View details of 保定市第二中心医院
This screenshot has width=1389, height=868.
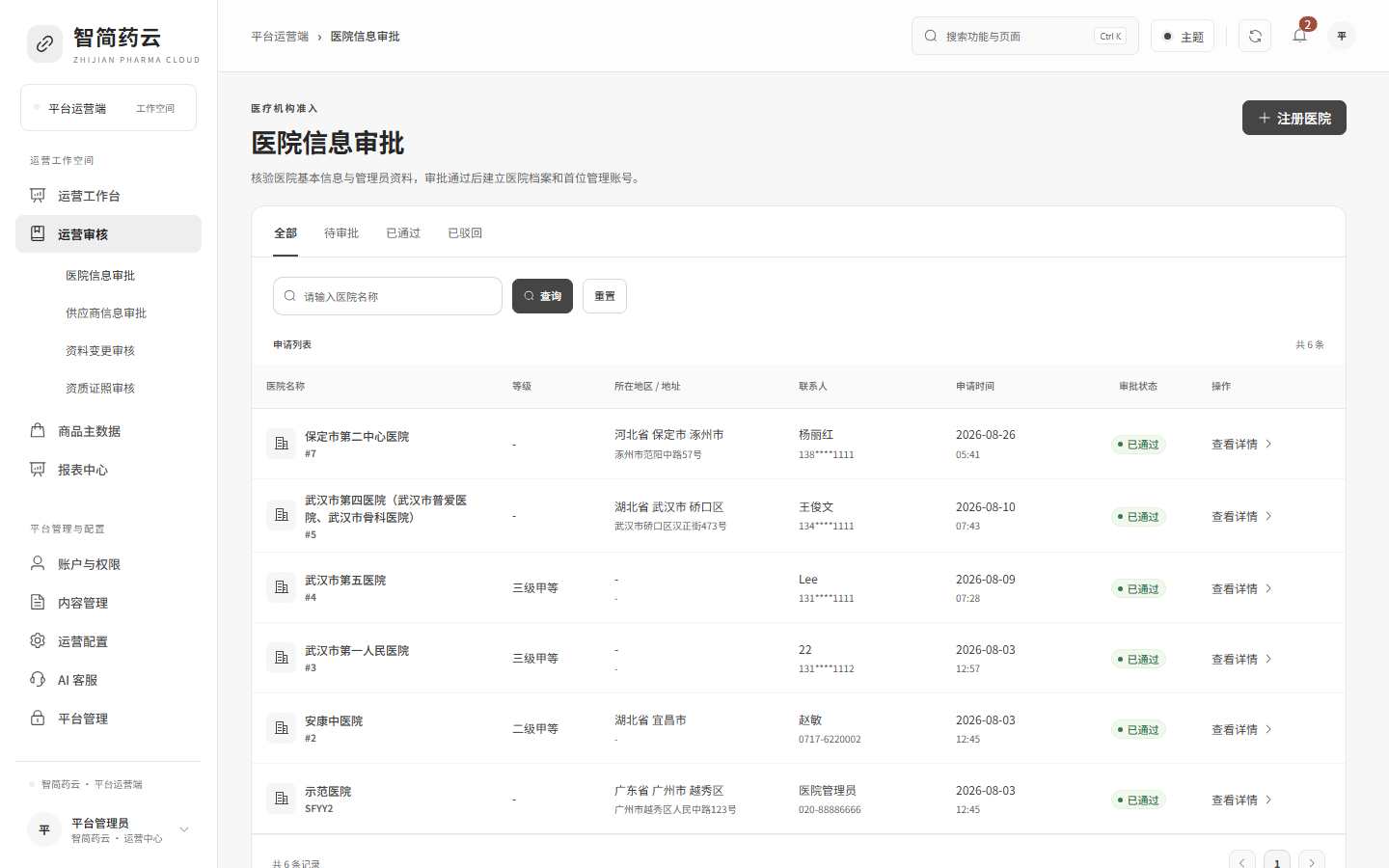point(1242,445)
